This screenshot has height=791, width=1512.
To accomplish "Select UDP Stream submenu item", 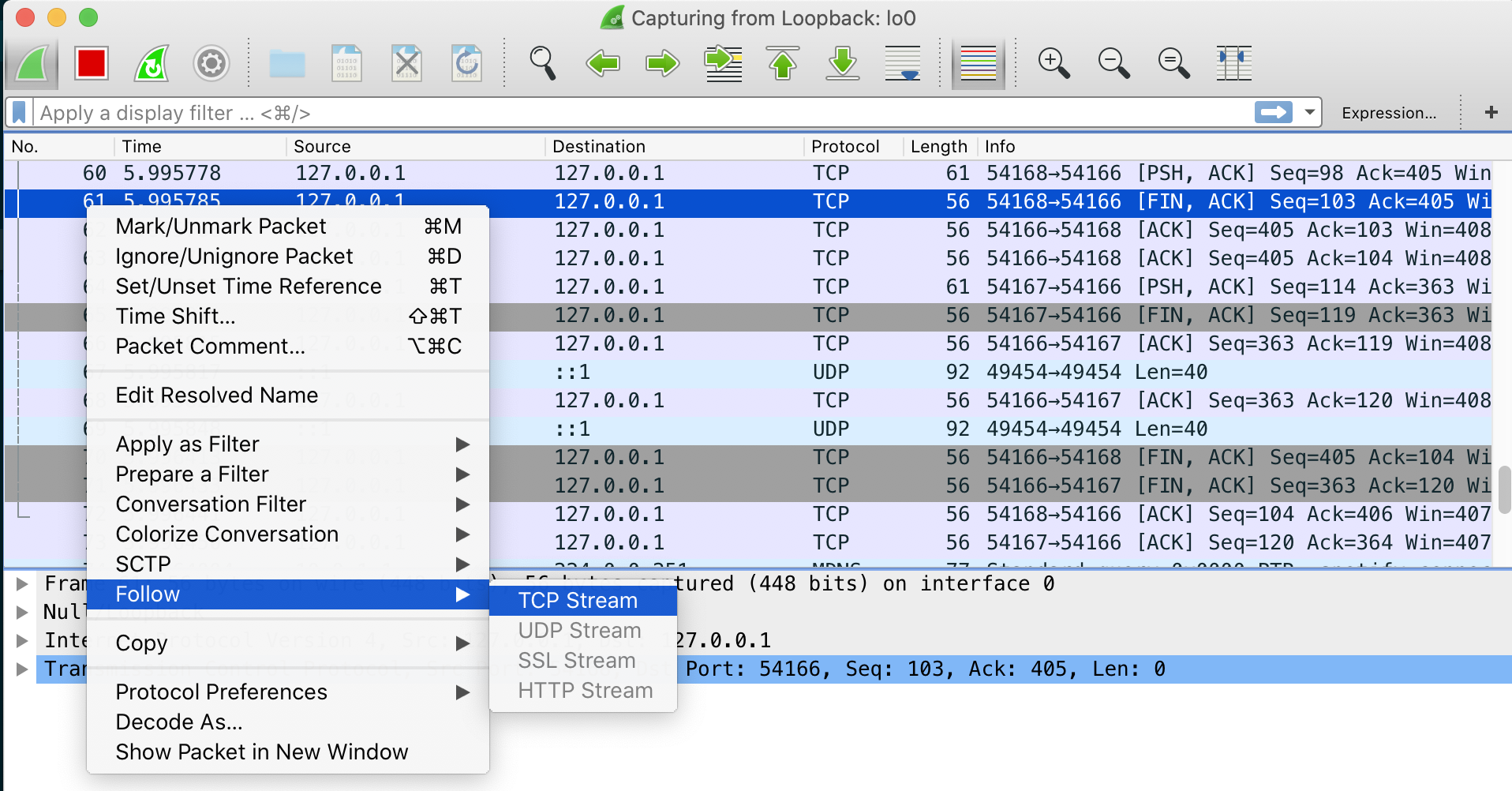I will point(583,631).
